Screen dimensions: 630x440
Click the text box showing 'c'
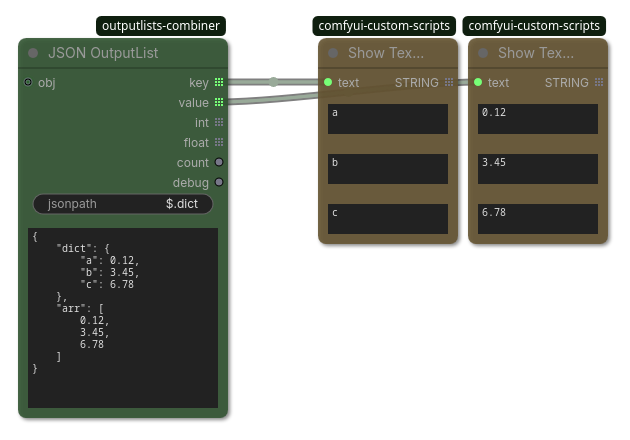point(388,219)
